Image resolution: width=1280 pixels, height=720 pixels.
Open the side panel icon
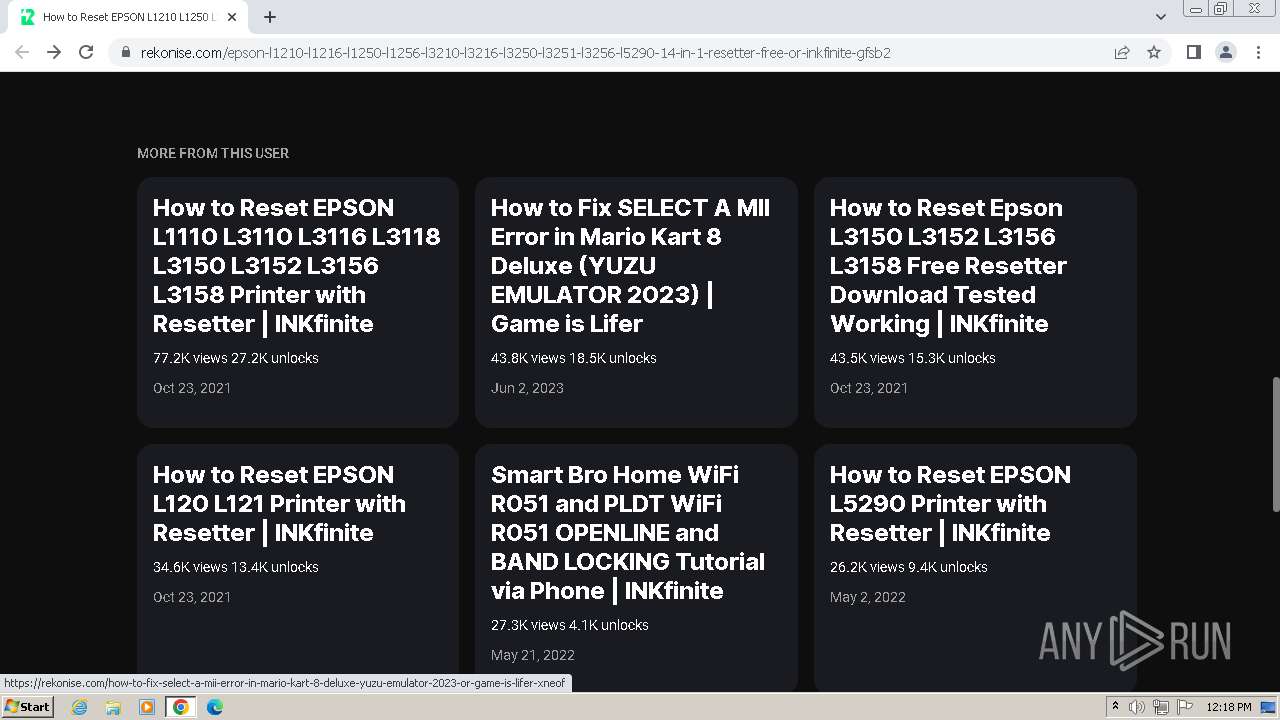[1194, 52]
